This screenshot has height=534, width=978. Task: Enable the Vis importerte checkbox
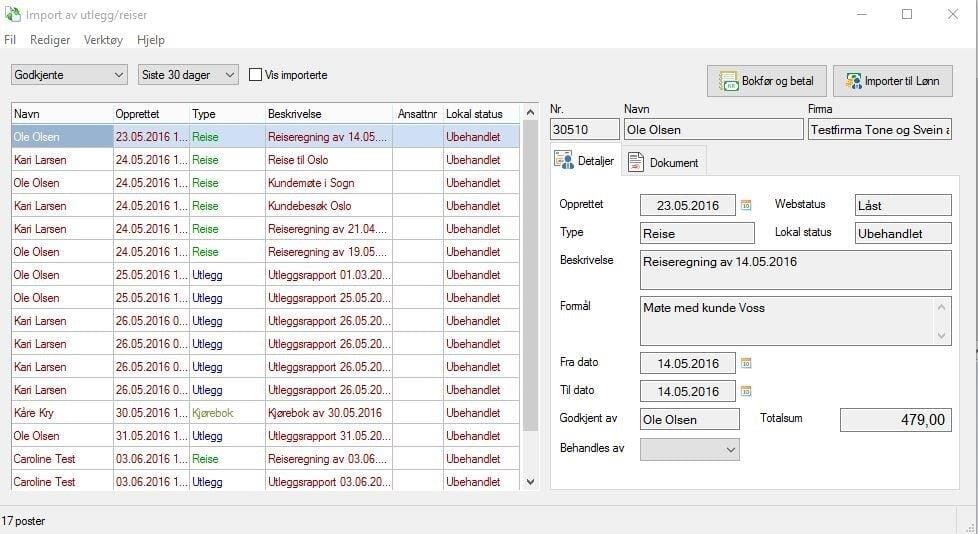click(x=256, y=75)
